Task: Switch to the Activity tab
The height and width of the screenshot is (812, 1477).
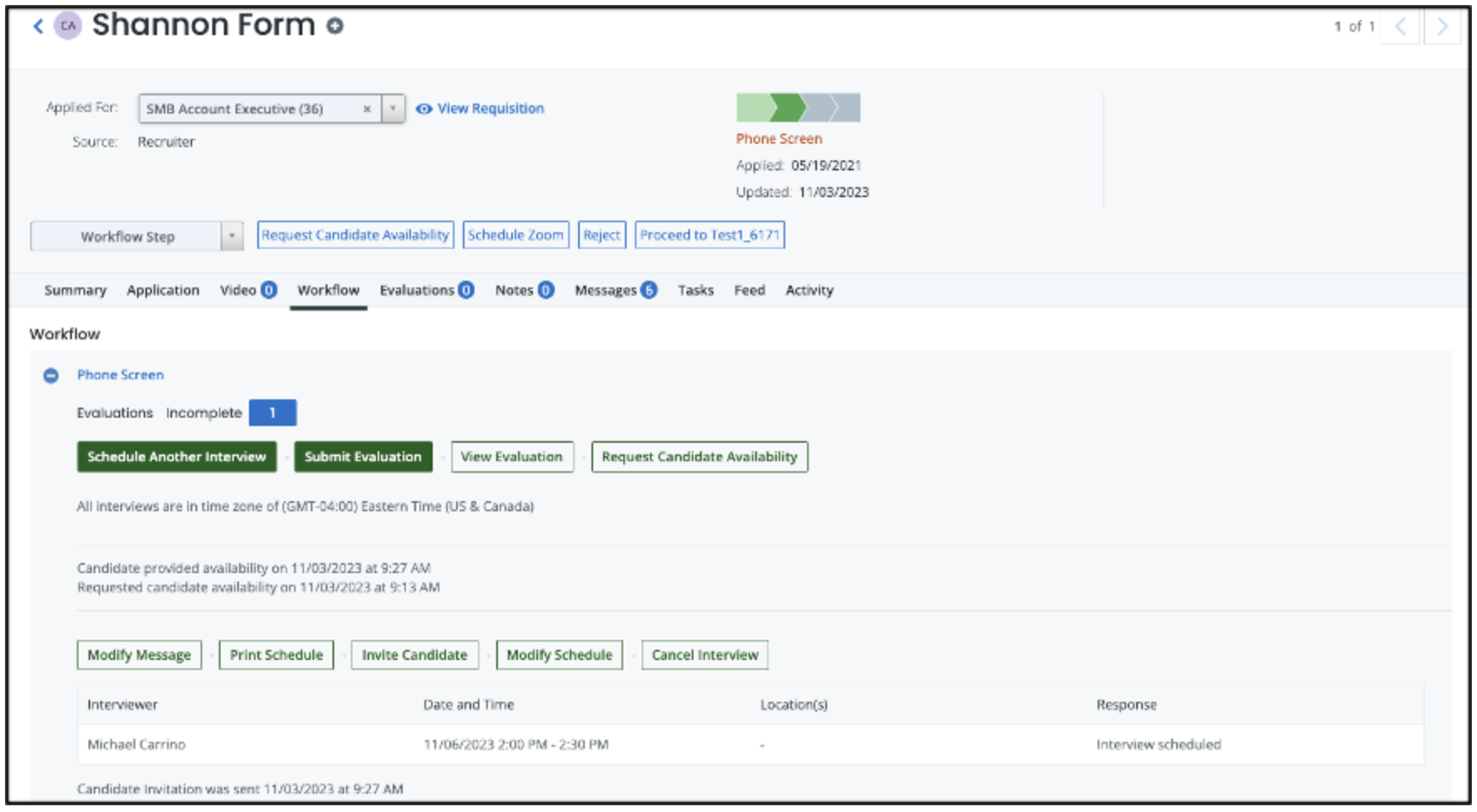Action: [x=810, y=290]
